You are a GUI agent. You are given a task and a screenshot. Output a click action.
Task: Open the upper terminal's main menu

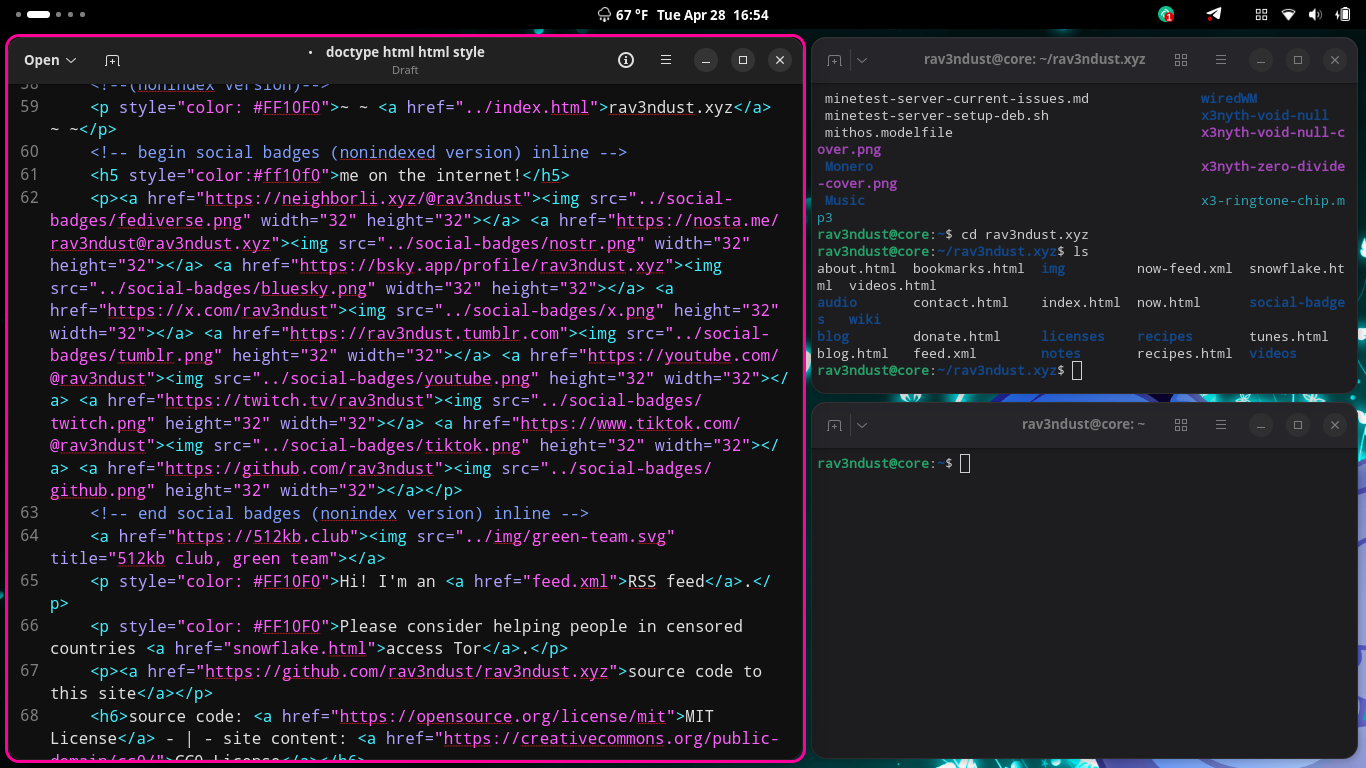tap(1219, 60)
